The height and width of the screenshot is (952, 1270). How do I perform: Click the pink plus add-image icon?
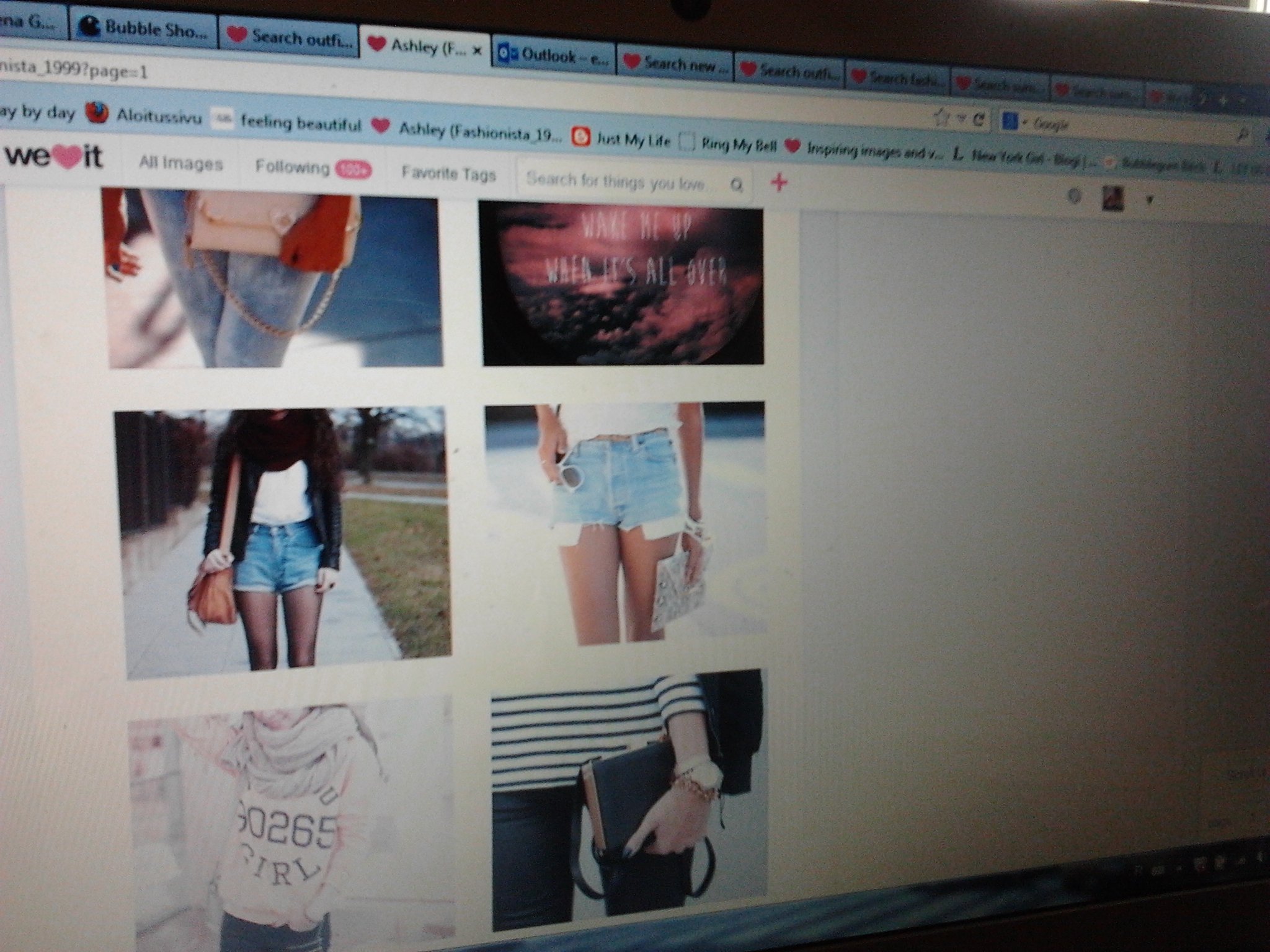pyautogui.click(x=779, y=182)
